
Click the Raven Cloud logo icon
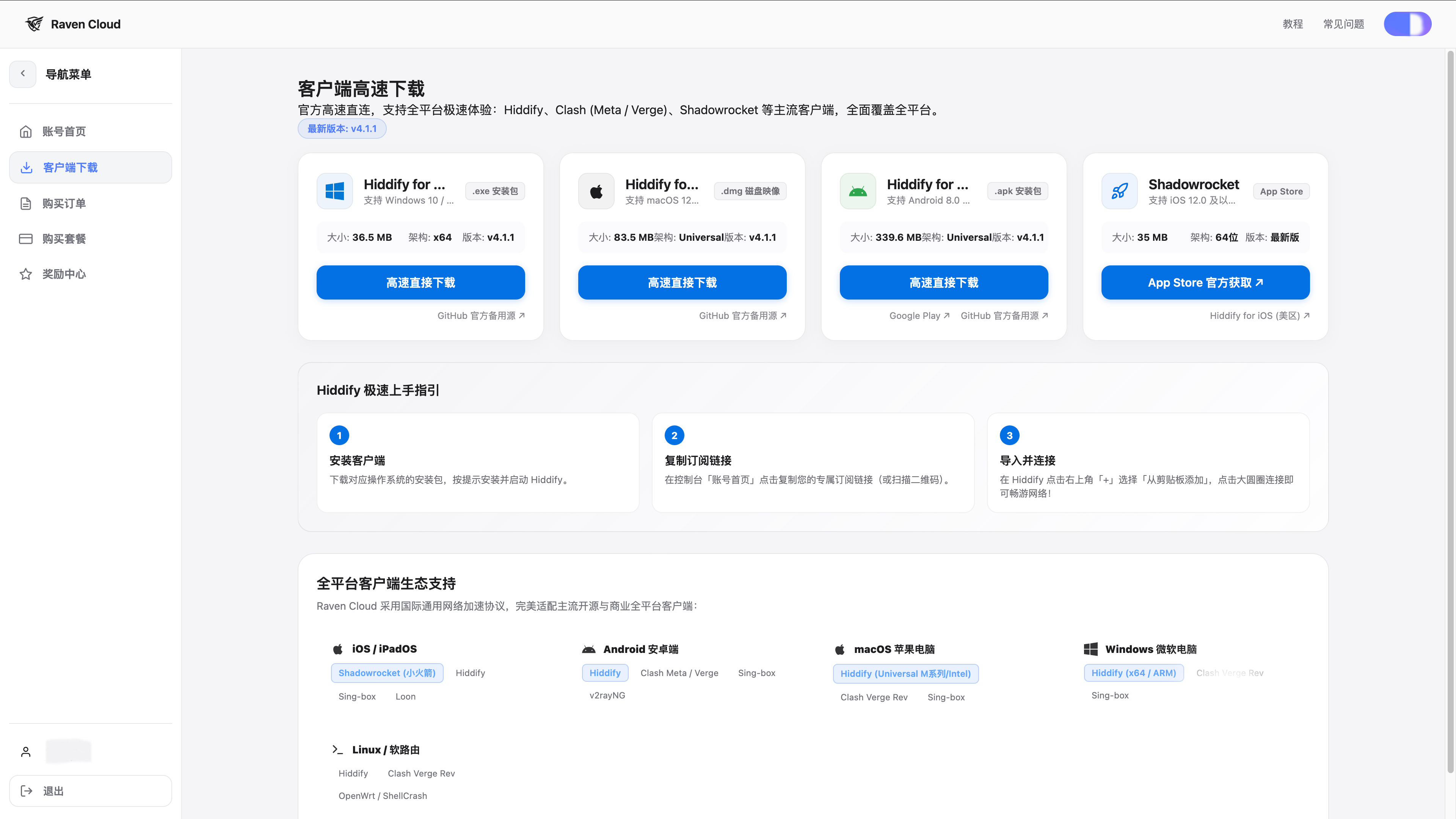click(34, 24)
